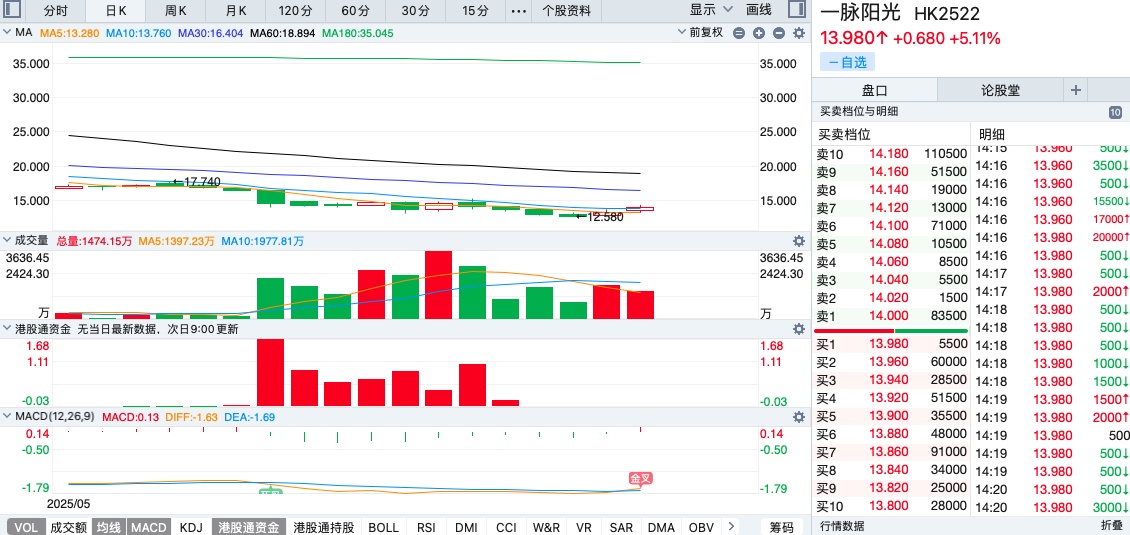Toggle 均线 indicator
1130x535 pixels.
[x=110, y=527]
